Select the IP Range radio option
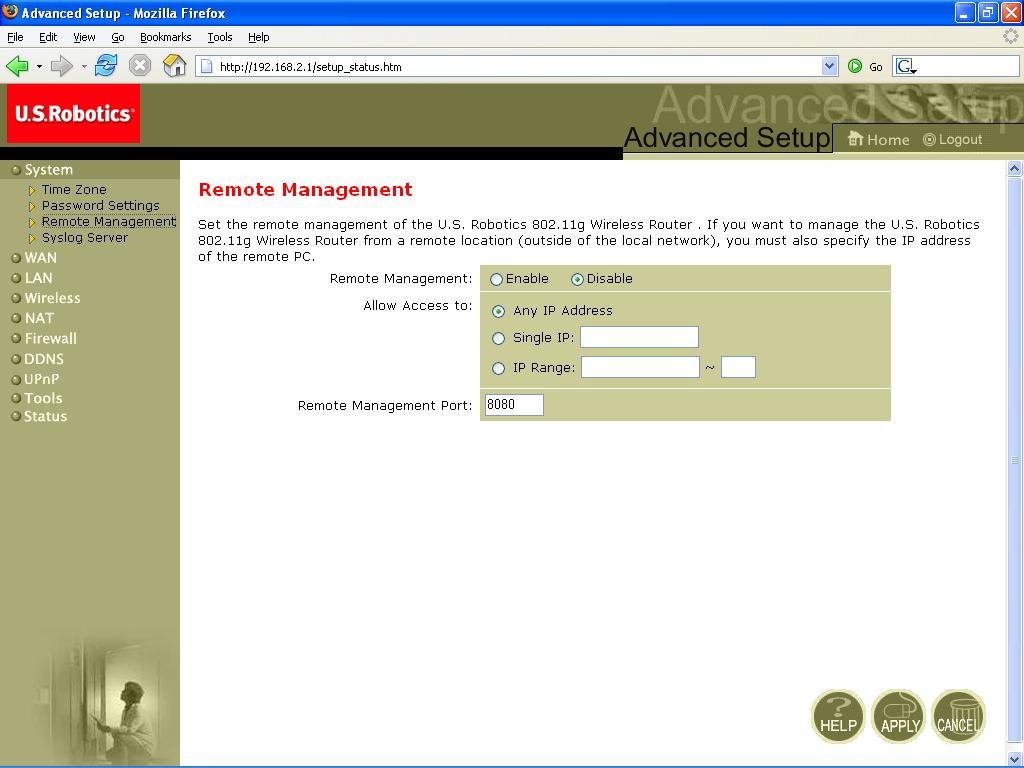 point(498,368)
